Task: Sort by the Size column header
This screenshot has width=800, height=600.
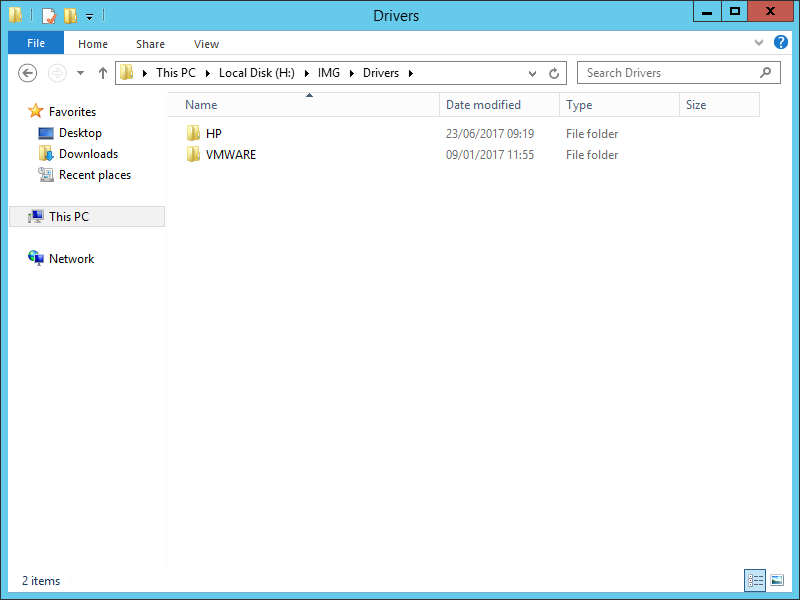Action: (719, 105)
